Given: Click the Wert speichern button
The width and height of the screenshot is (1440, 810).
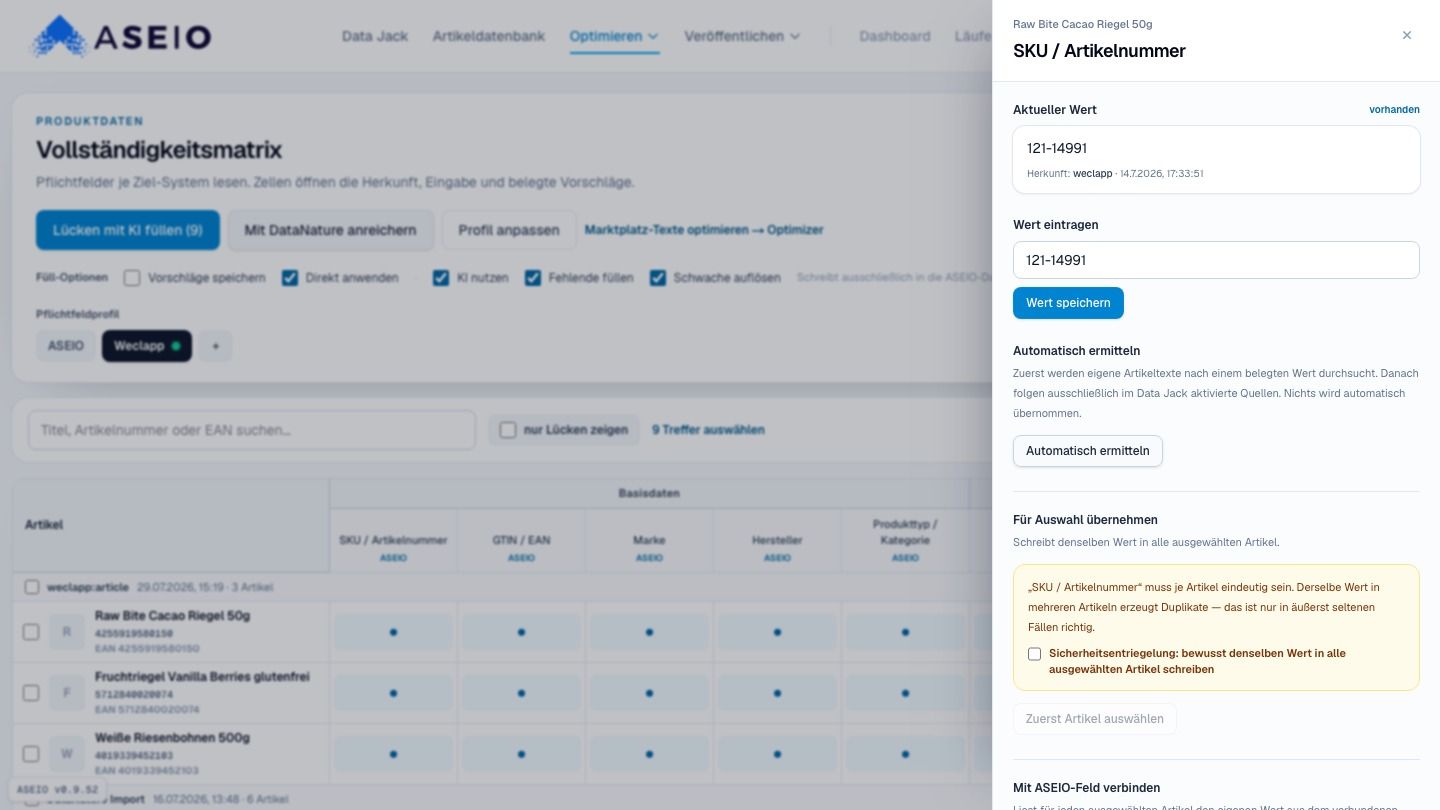Looking at the screenshot, I should [1068, 303].
